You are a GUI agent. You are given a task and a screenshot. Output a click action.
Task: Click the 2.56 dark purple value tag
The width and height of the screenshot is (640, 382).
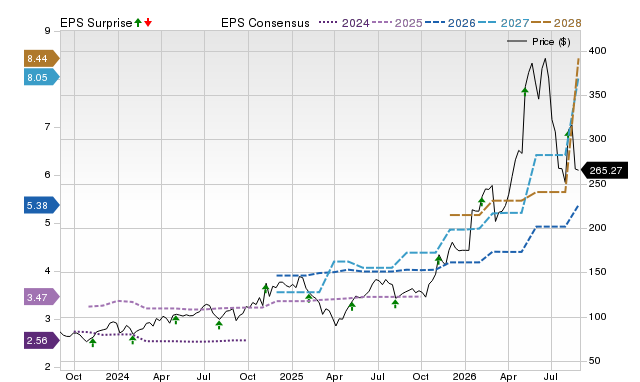click(41, 341)
